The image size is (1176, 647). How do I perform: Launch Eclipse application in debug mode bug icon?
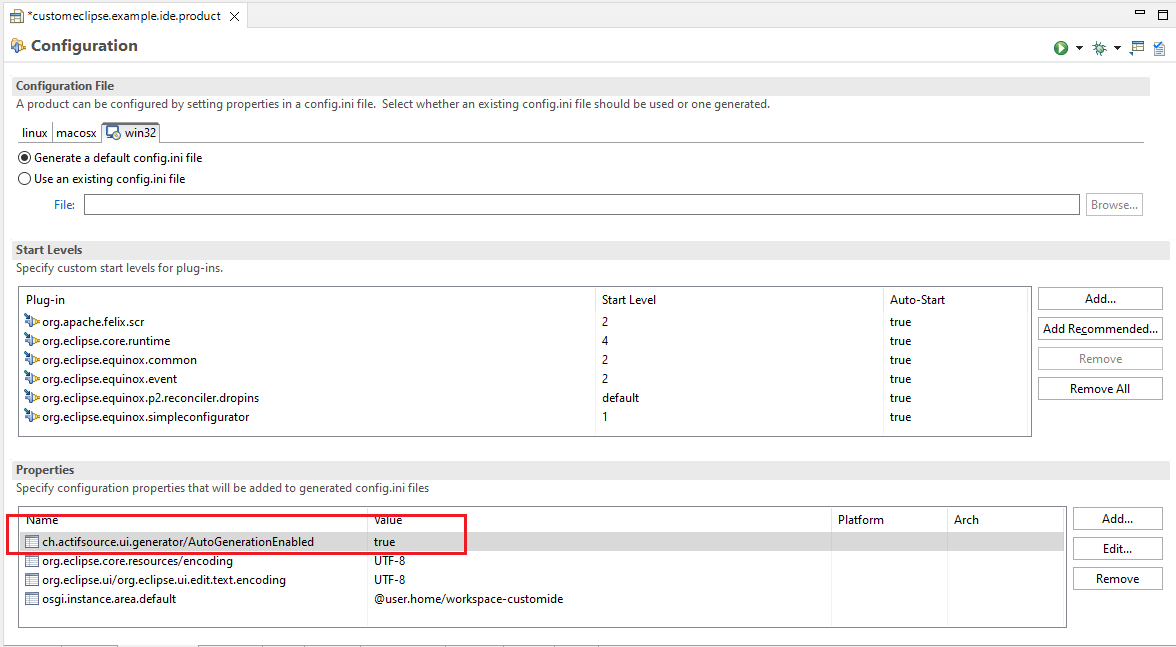pos(1099,48)
